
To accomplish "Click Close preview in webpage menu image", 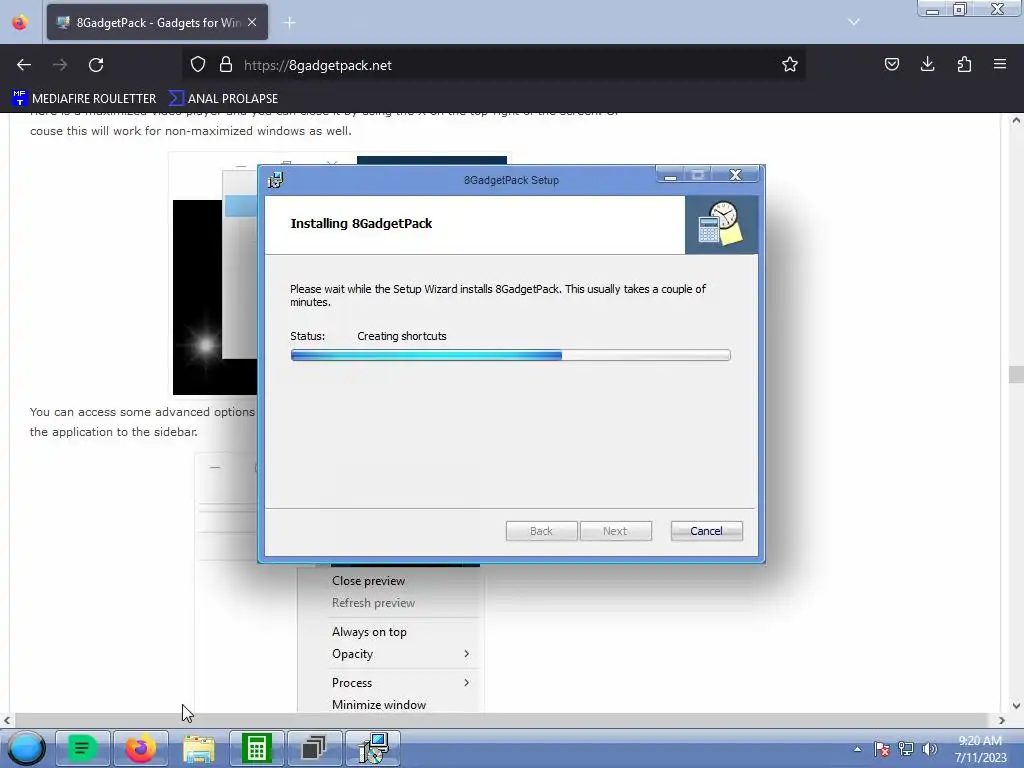I will tap(368, 581).
